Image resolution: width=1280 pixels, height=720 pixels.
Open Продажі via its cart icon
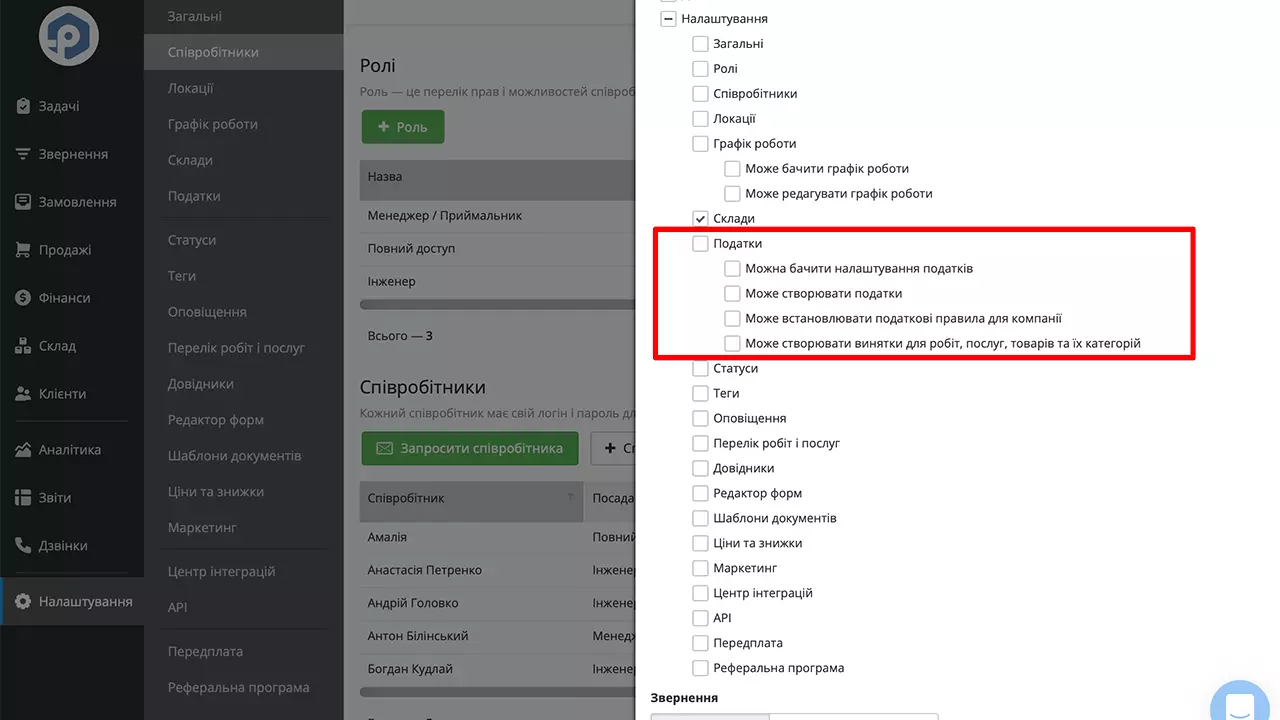click(23, 250)
